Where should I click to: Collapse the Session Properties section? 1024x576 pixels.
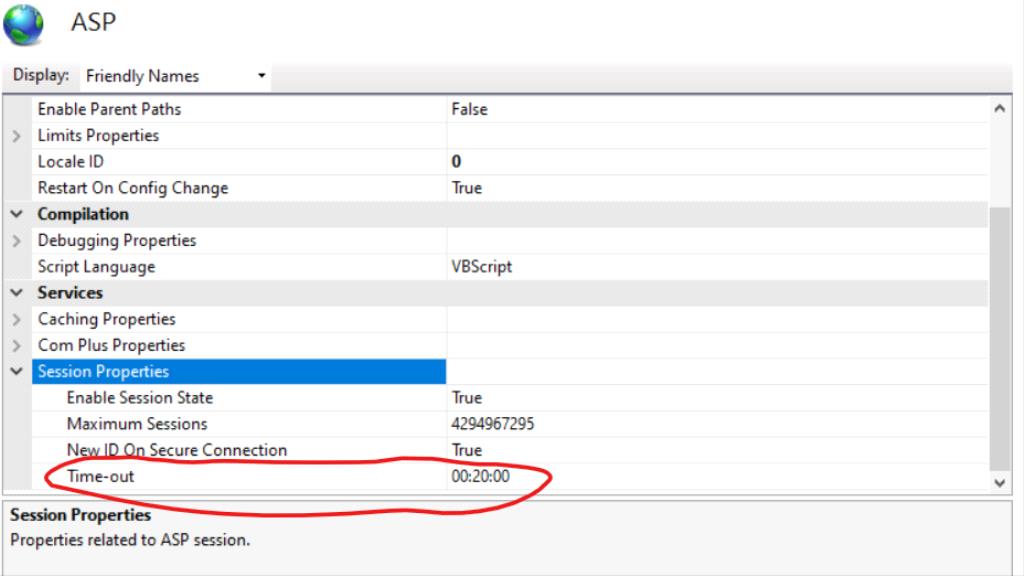(x=17, y=371)
